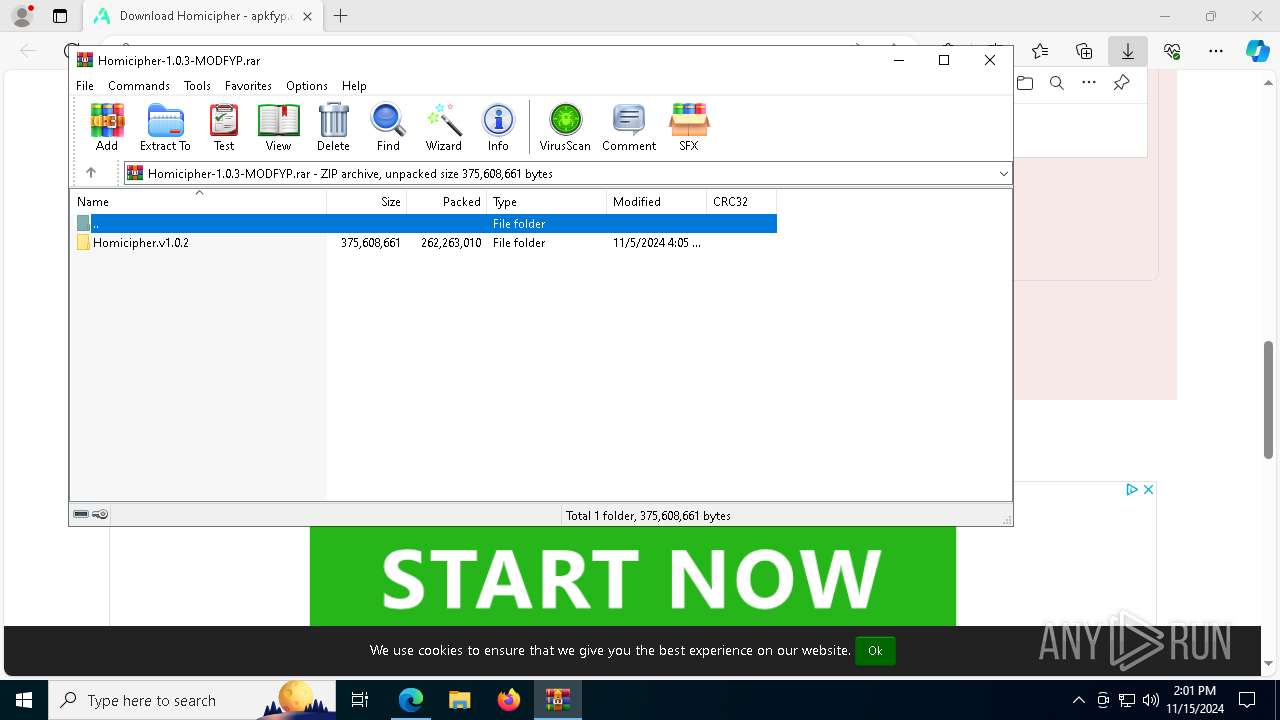The height and width of the screenshot is (720, 1280).
Task: Click Edge tab actions icon
Action: point(59,16)
